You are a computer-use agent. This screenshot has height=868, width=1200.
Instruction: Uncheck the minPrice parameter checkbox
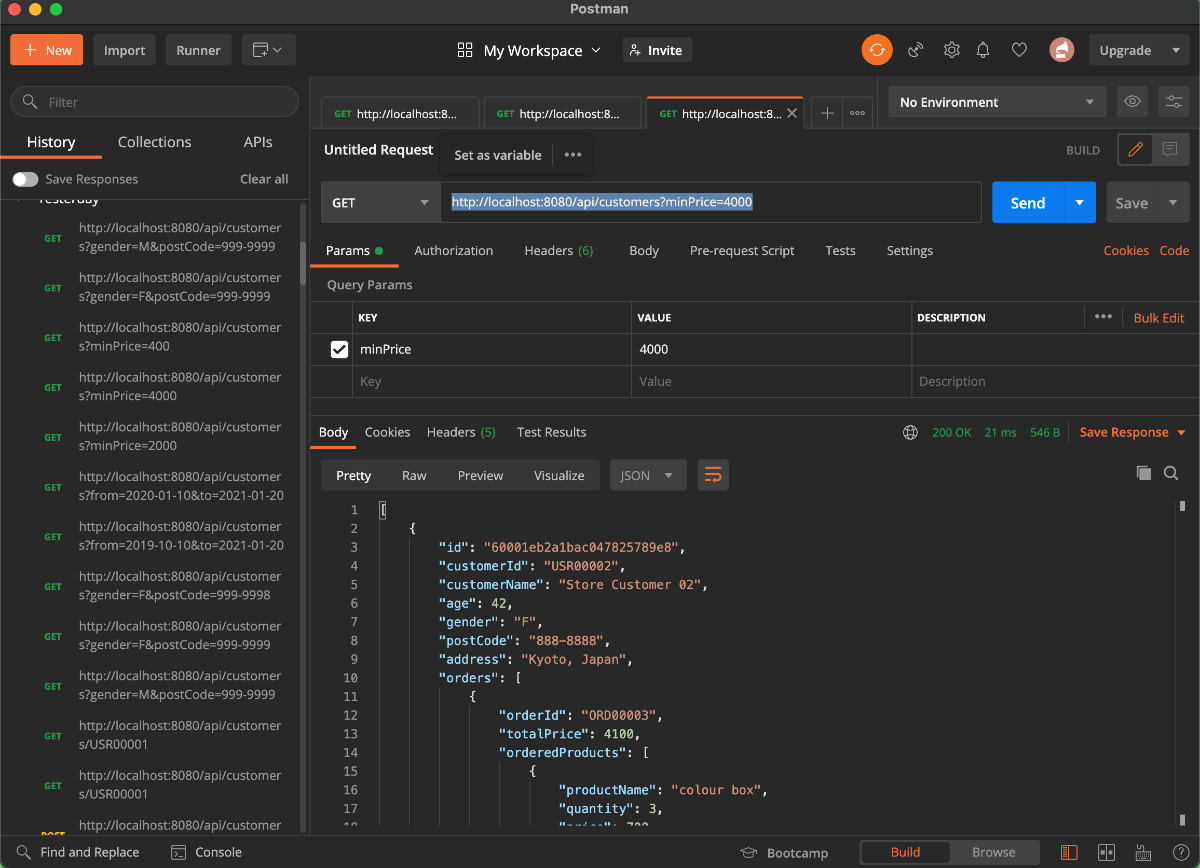tap(340, 349)
